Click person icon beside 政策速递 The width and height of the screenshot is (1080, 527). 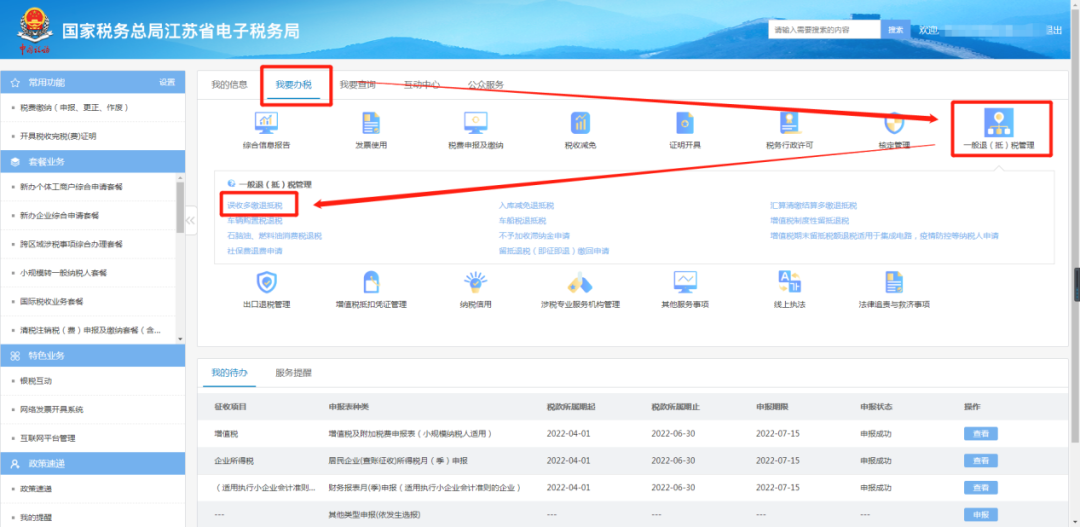click(14, 464)
